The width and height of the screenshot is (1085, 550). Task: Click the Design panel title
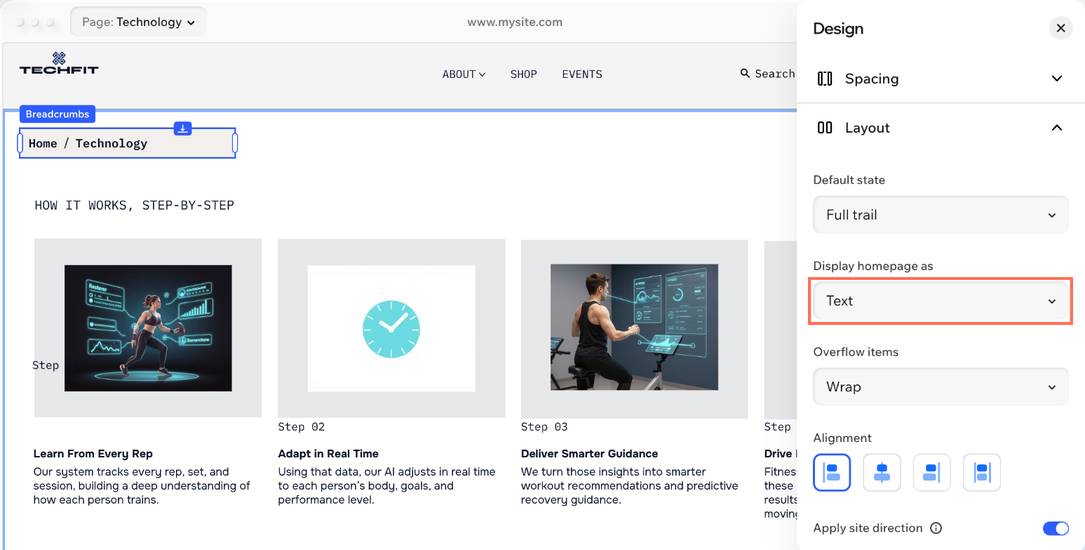pos(838,29)
